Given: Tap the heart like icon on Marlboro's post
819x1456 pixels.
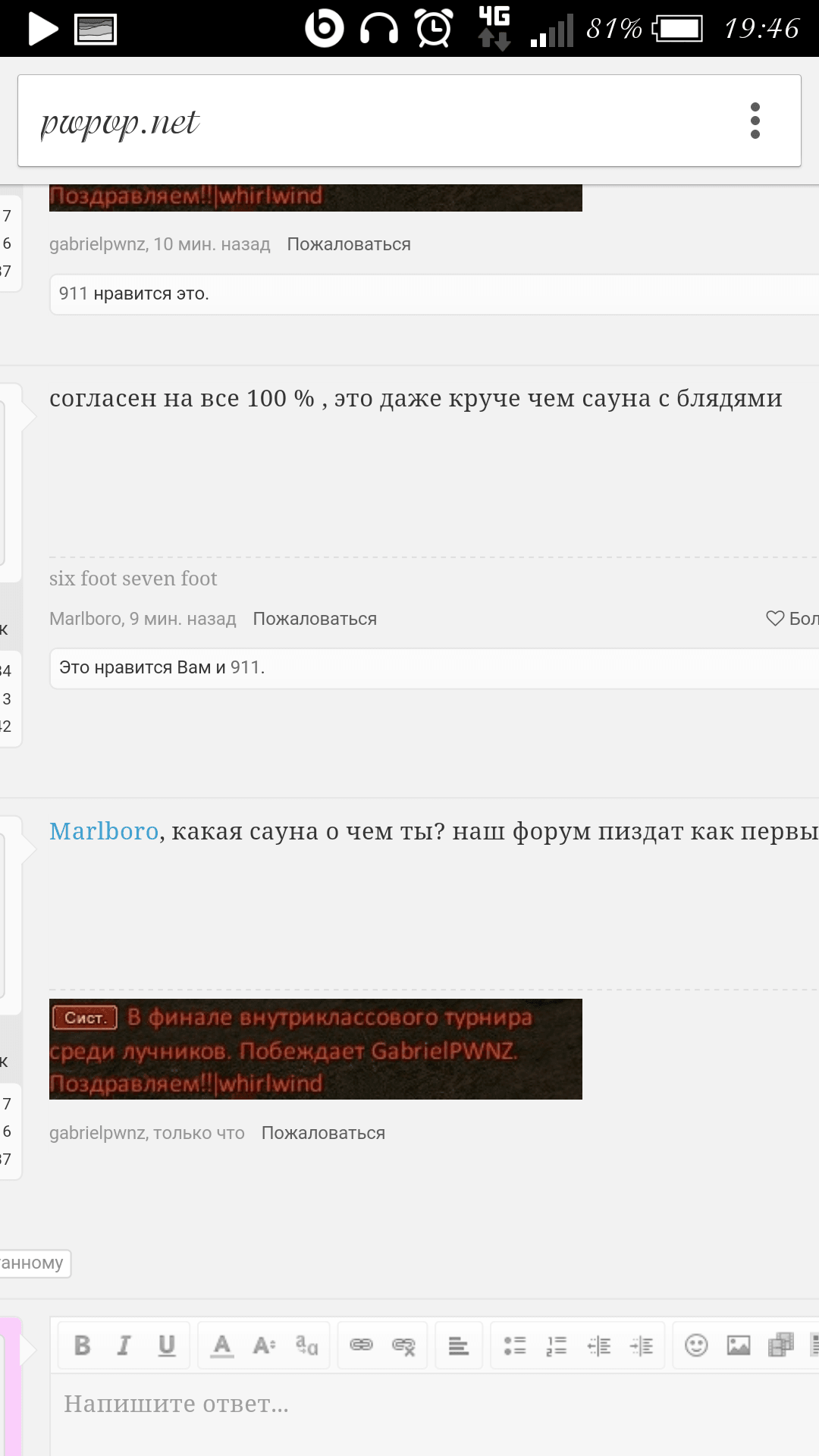Looking at the screenshot, I should click(x=775, y=618).
